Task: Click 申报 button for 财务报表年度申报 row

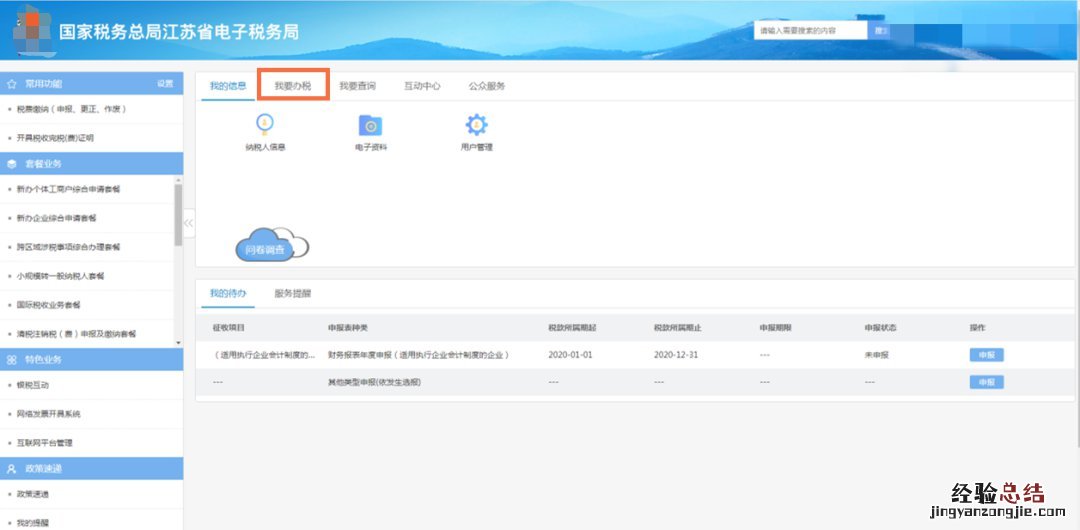Action: [986, 355]
